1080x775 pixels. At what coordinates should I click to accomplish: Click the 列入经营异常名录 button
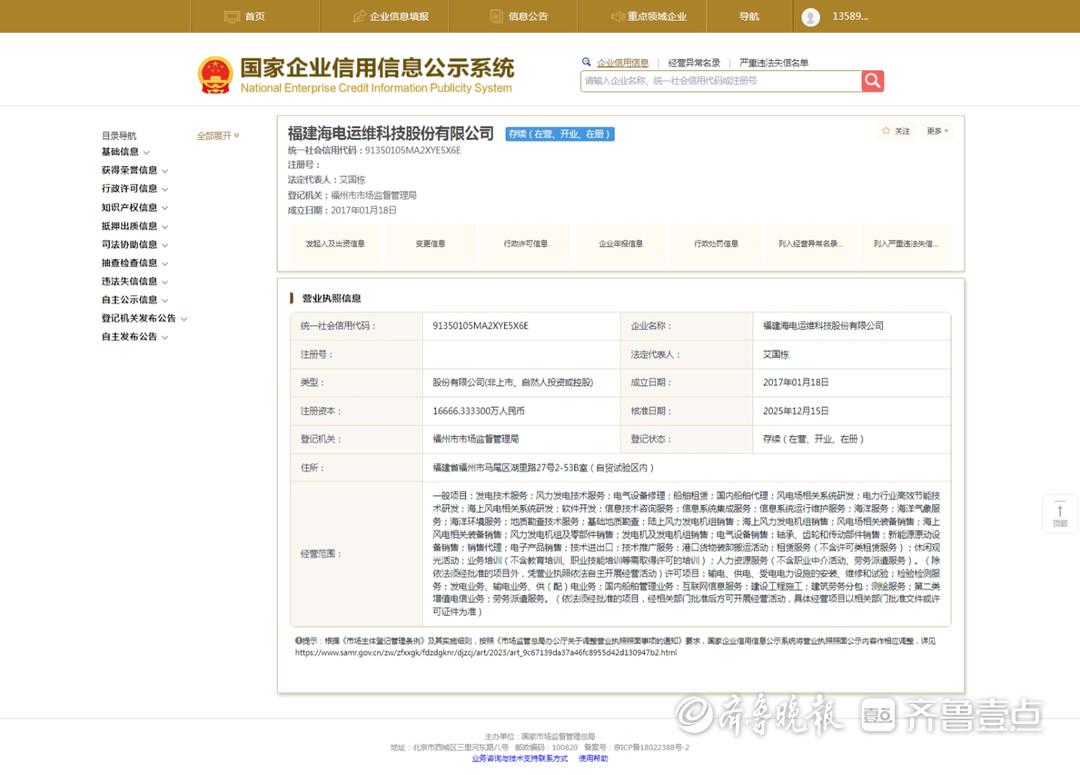click(811, 244)
